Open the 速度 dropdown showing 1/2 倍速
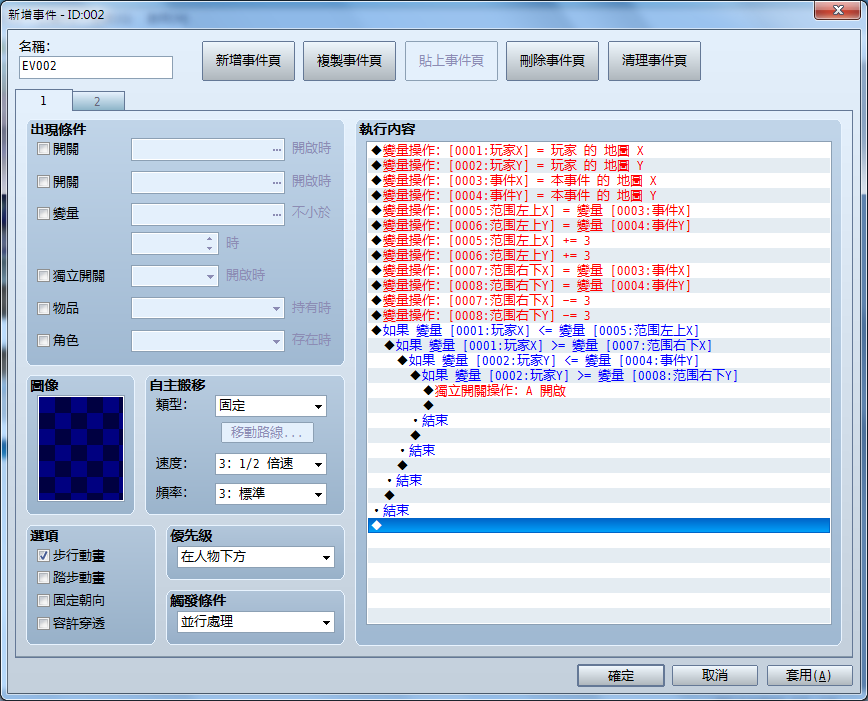This screenshot has height=701, width=868. [x=271, y=464]
